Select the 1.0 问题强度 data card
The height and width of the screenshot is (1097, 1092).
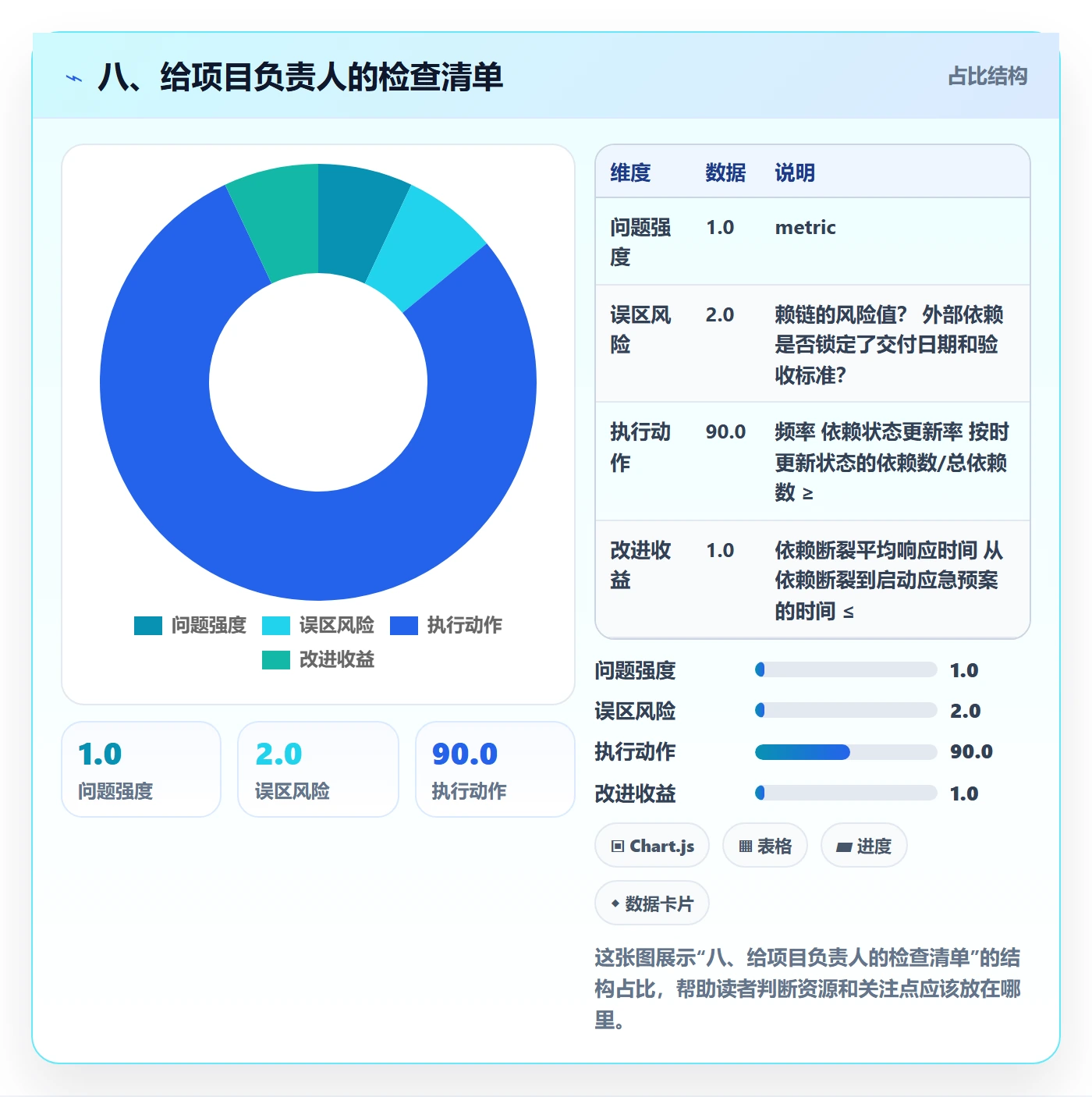click(x=141, y=769)
